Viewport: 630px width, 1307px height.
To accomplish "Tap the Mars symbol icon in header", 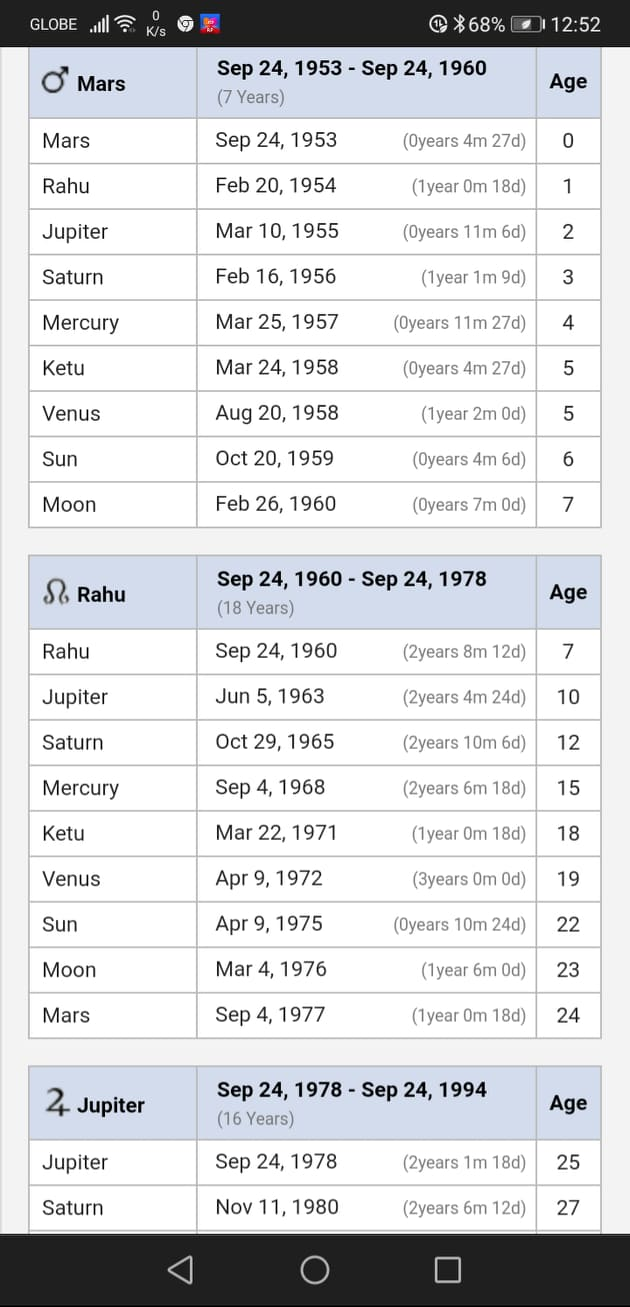I will [x=54, y=82].
